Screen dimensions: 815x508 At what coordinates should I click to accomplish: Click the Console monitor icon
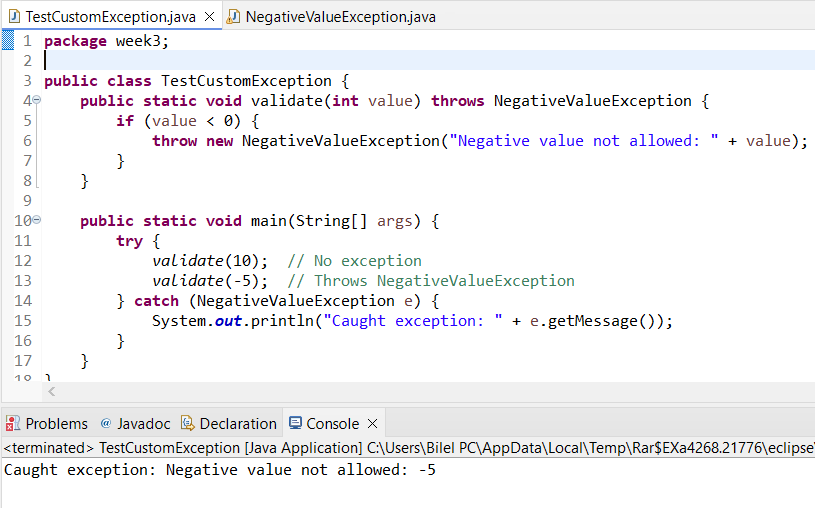295,423
